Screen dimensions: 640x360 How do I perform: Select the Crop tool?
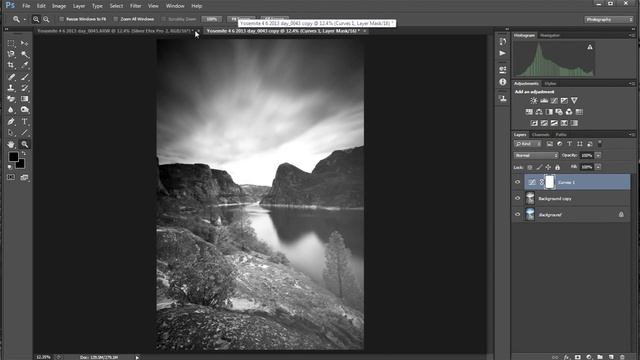click(11, 65)
